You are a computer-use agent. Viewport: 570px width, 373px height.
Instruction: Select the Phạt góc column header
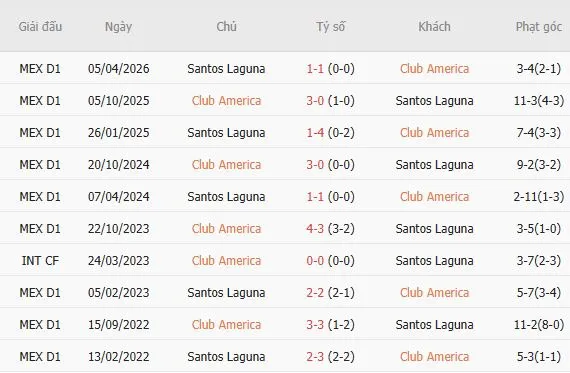tap(539, 27)
